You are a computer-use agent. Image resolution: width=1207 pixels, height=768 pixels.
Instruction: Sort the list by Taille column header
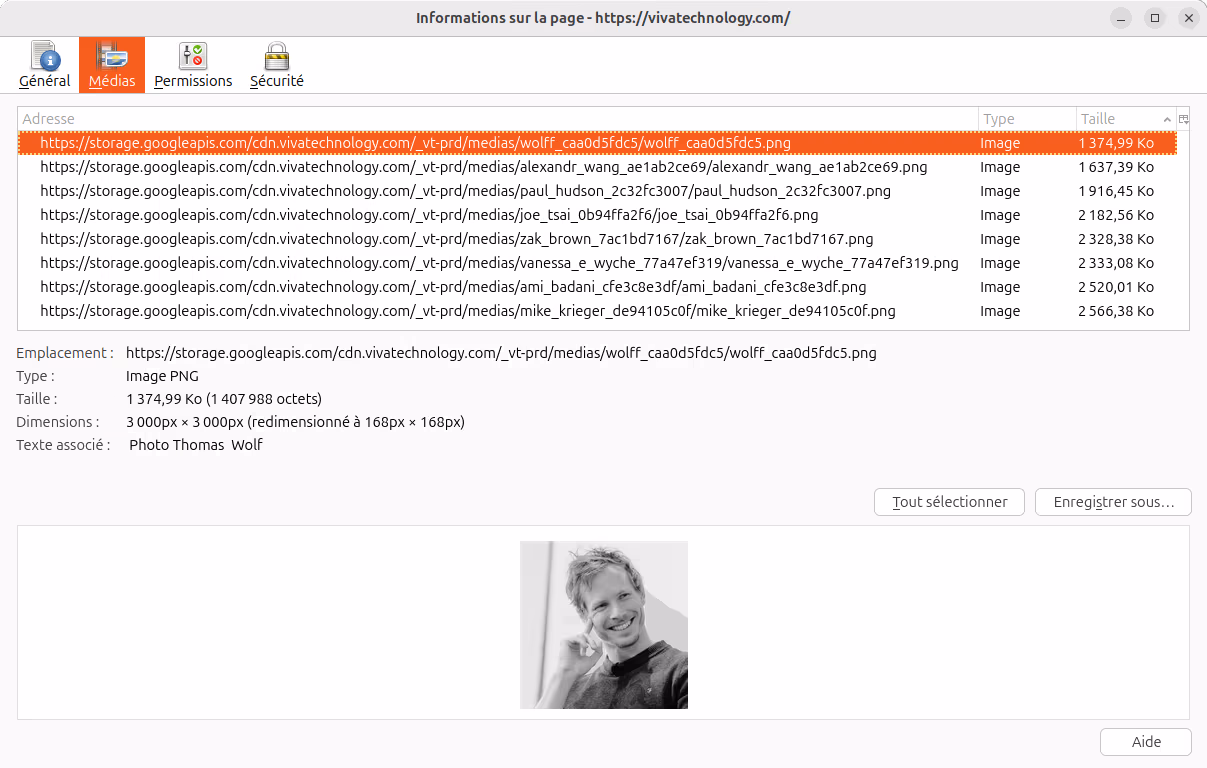pos(1126,119)
